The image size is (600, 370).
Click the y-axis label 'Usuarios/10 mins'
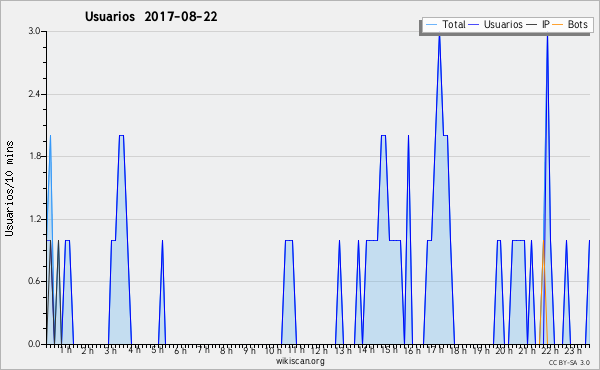(9, 189)
